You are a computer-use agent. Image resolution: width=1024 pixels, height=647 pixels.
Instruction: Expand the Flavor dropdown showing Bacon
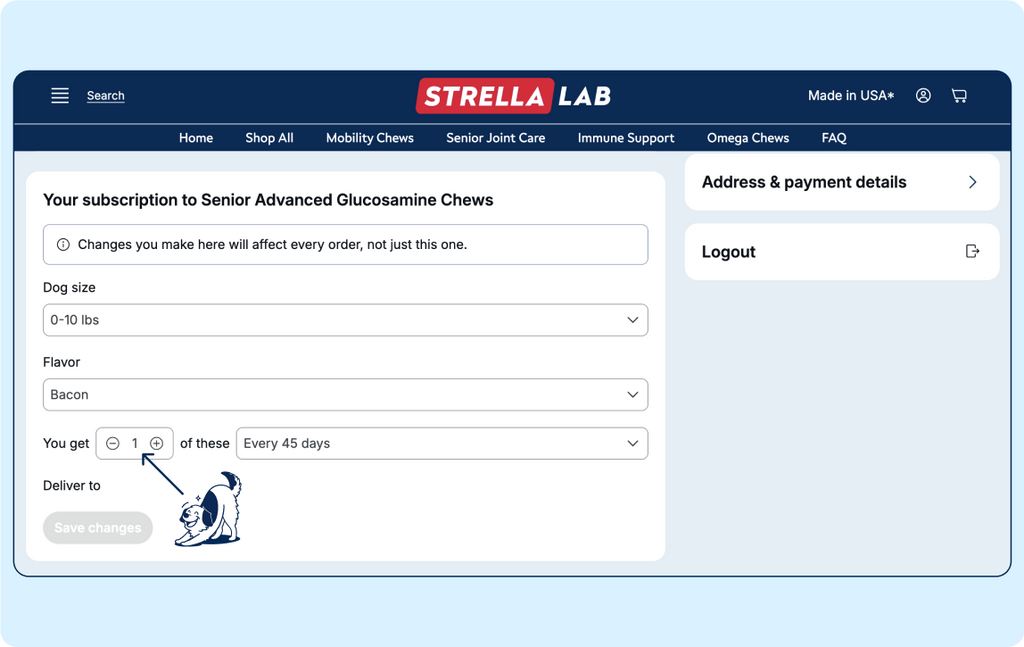point(345,395)
